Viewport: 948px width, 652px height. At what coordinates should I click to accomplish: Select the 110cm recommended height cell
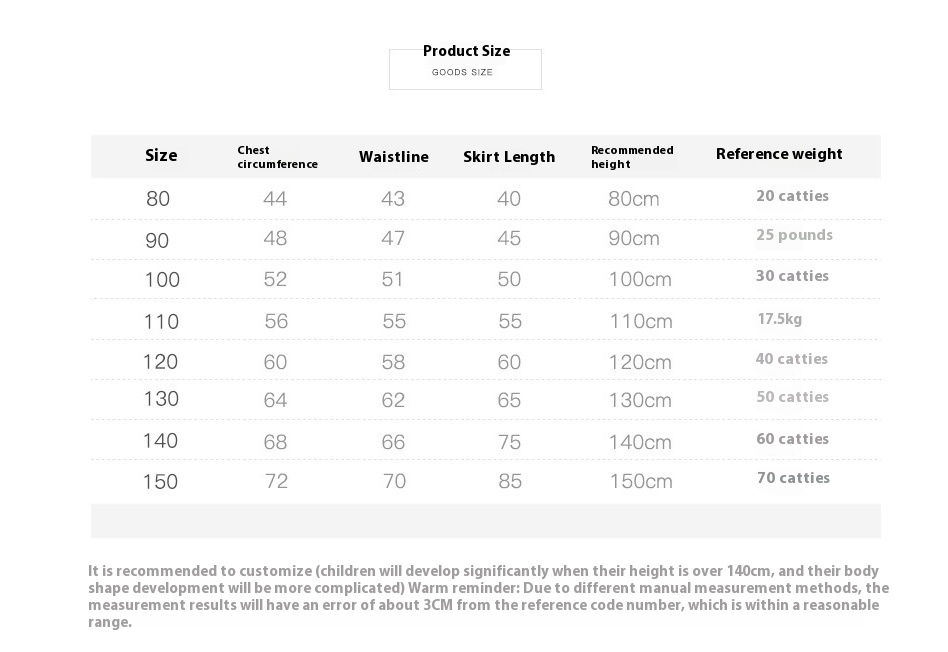pos(641,321)
